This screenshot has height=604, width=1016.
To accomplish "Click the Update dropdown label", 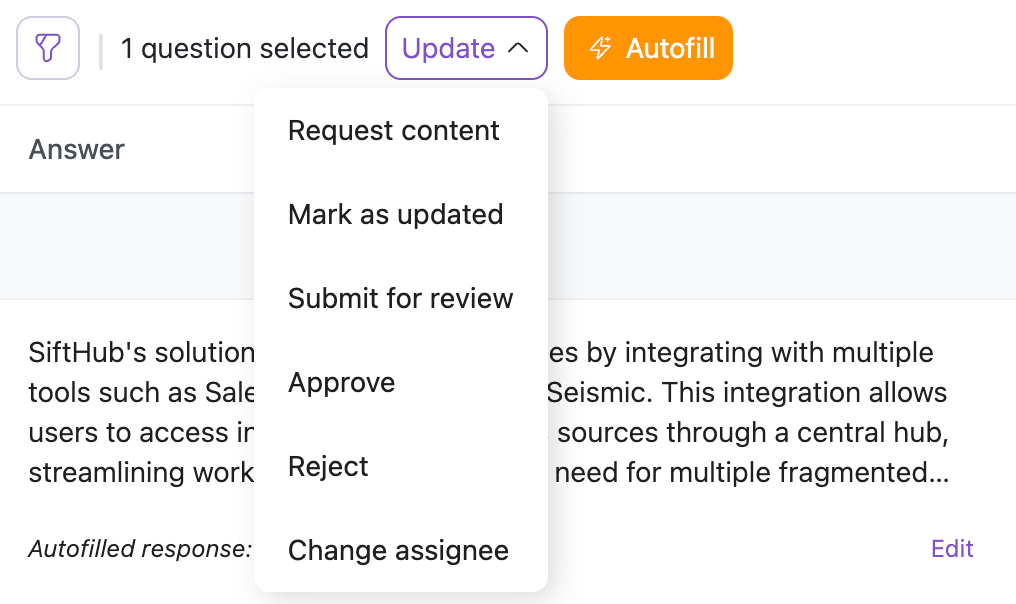I will click(x=448, y=48).
